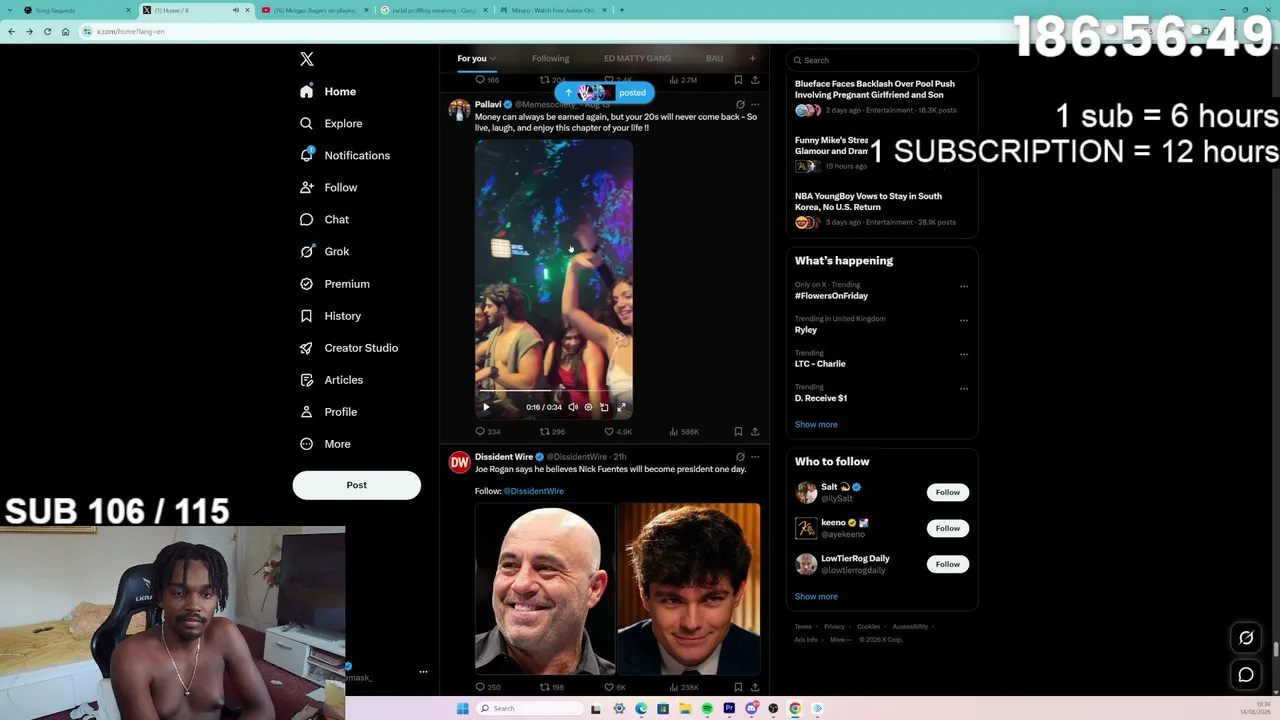Open Premium in the sidebar
Screen dimensions: 1280x720
point(334,283)
